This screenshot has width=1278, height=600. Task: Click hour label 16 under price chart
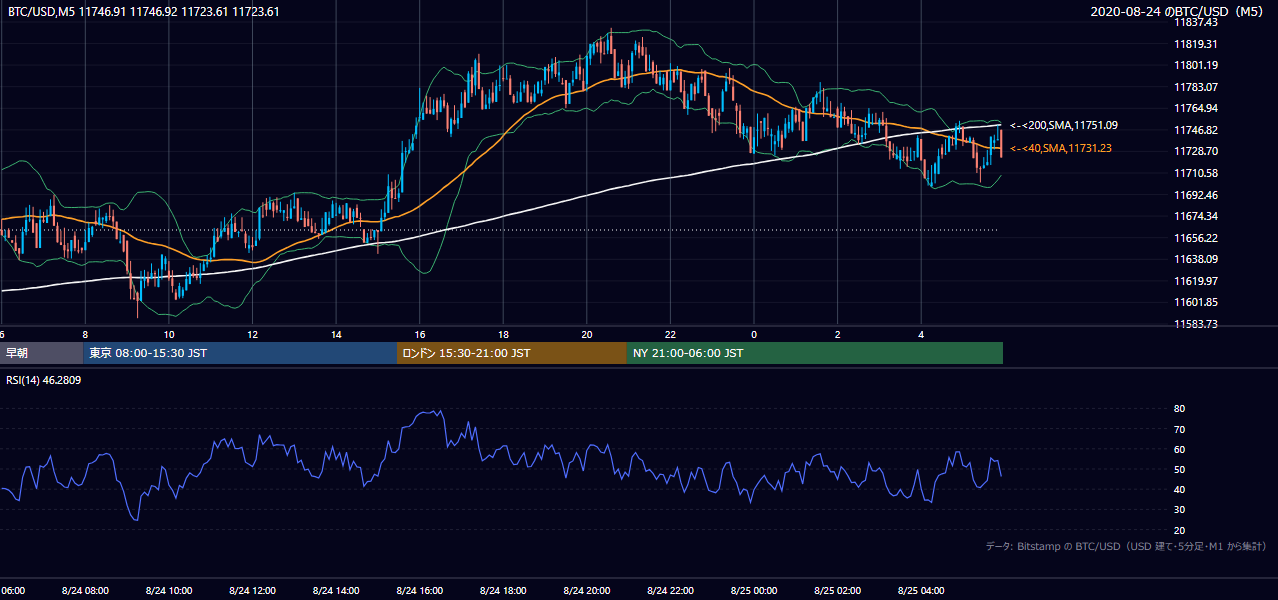click(x=420, y=335)
